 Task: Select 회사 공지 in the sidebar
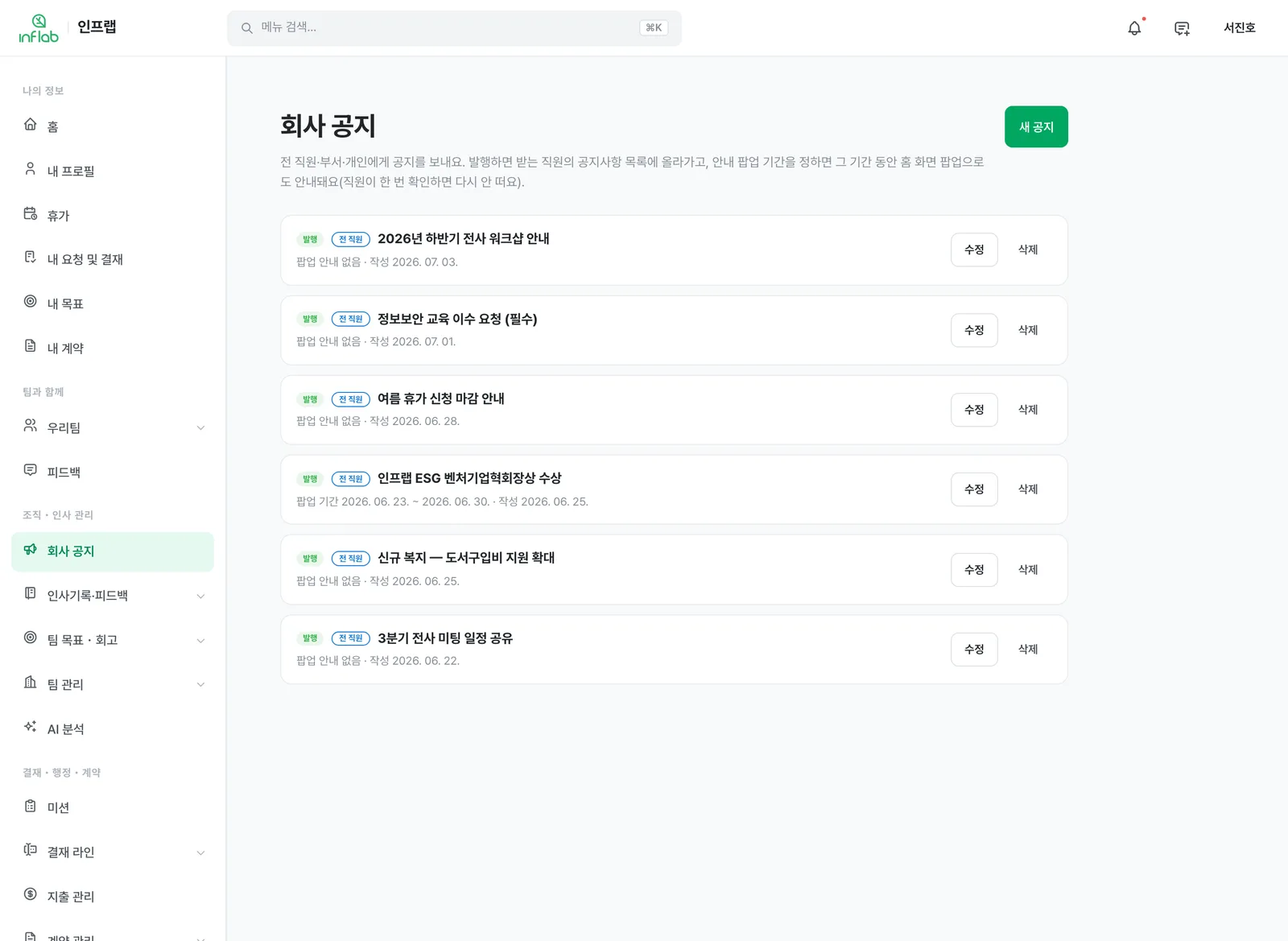click(113, 551)
